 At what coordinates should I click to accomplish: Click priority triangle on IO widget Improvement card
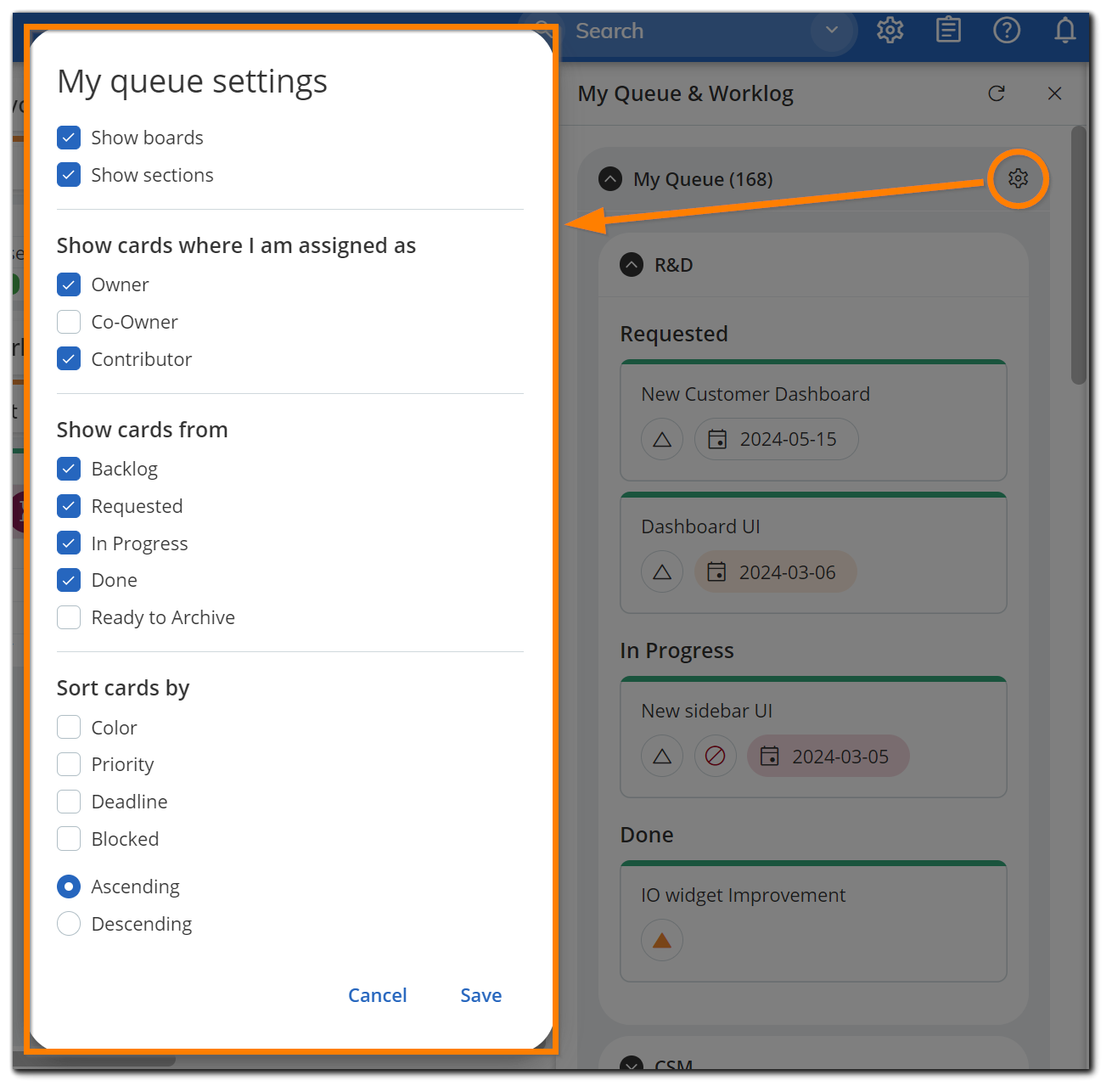point(661,940)
